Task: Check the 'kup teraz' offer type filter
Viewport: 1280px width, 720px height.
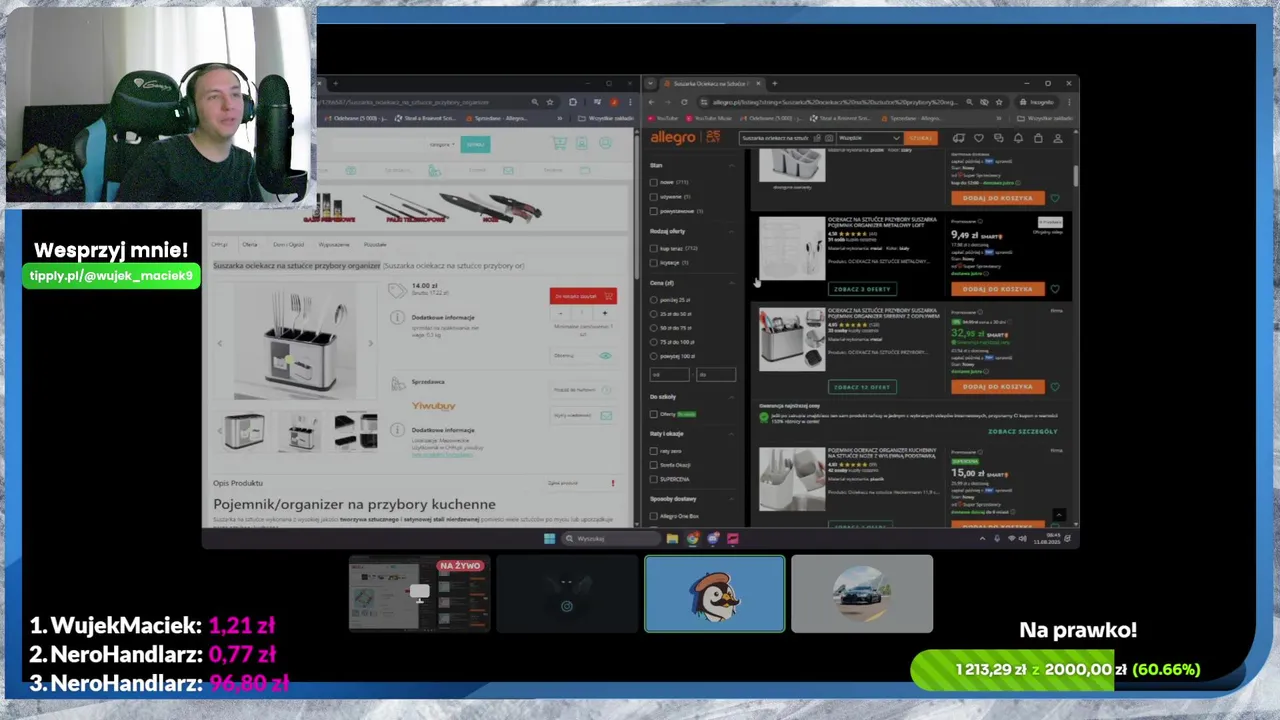Action: [654, 248]
